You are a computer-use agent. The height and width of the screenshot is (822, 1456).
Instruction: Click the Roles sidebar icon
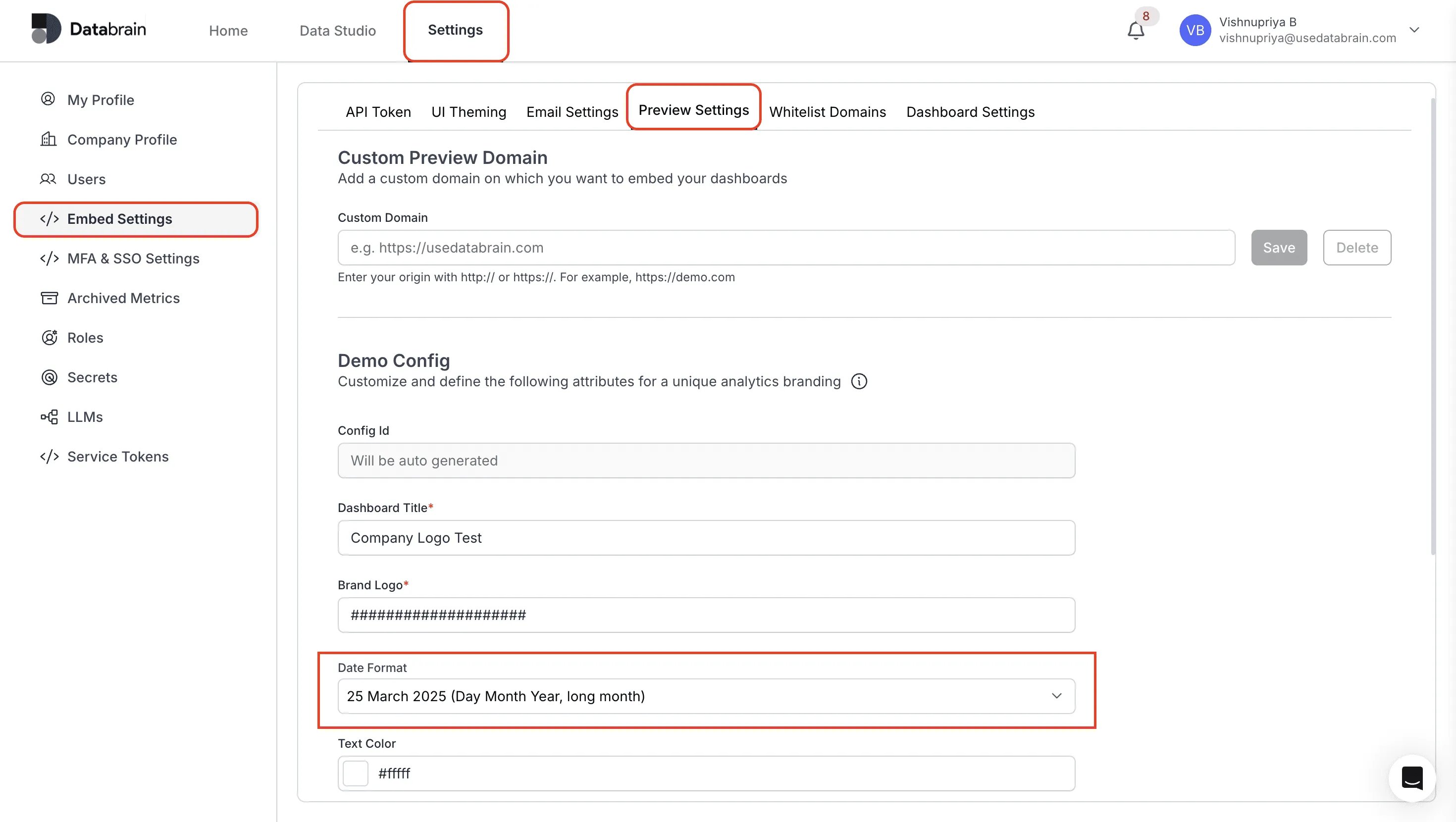(49, 338)
